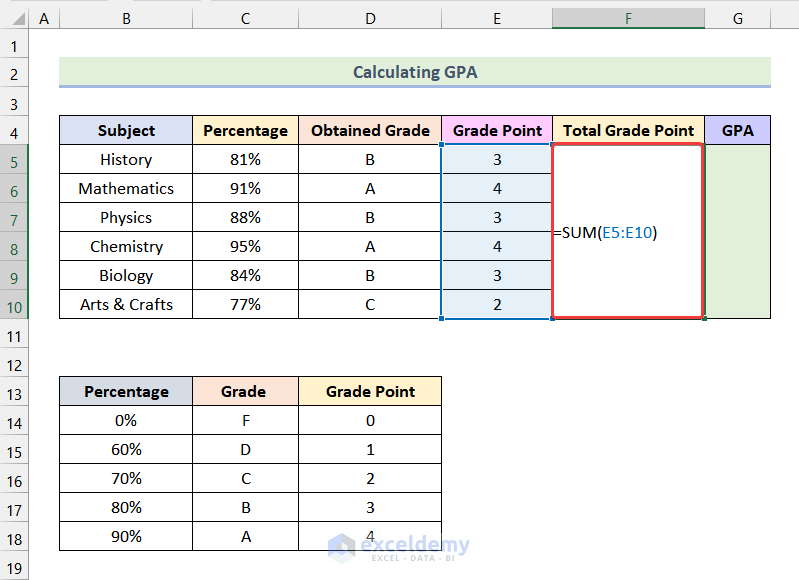
Task: Click the "Grade" header in lookup table
Action: pyautogui.click(x=245, y=392)
